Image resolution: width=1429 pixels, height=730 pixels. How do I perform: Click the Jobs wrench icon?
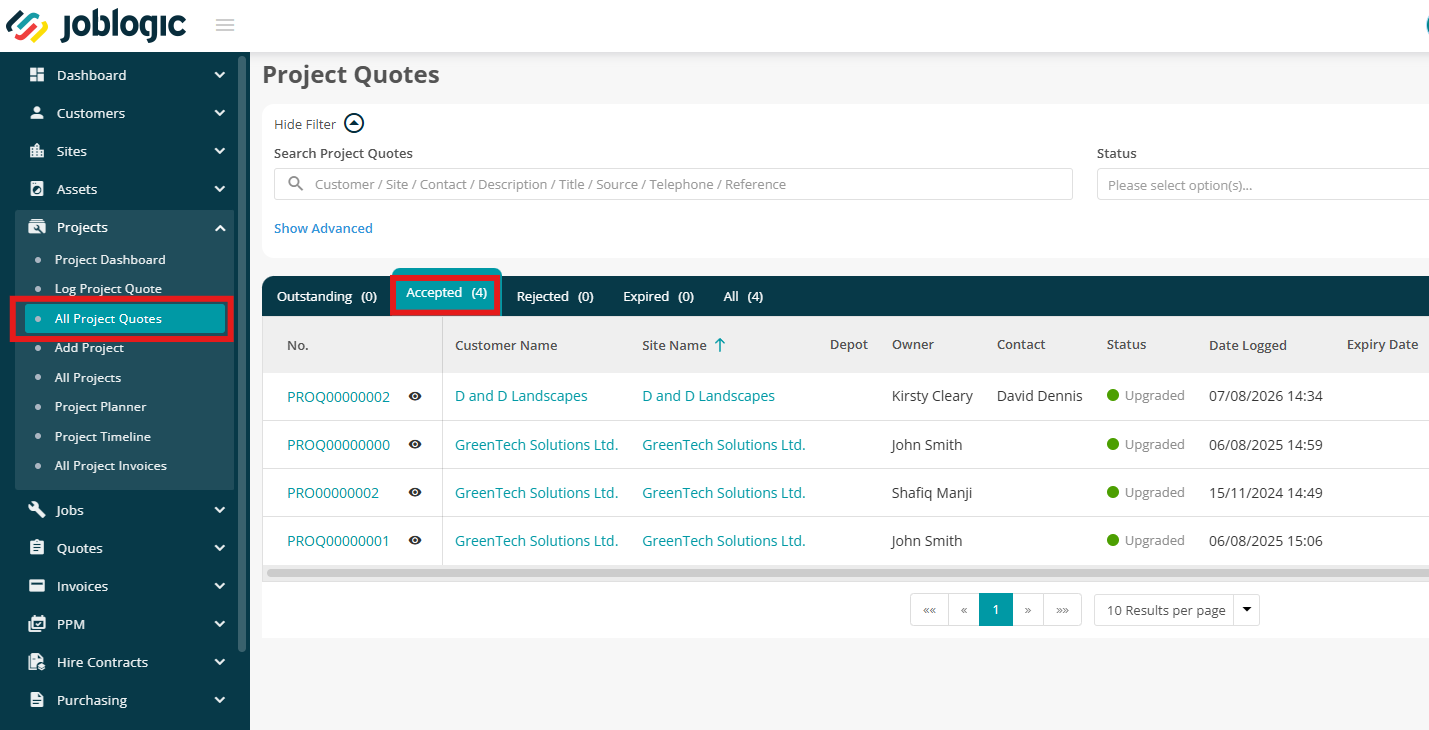point(37,510)
